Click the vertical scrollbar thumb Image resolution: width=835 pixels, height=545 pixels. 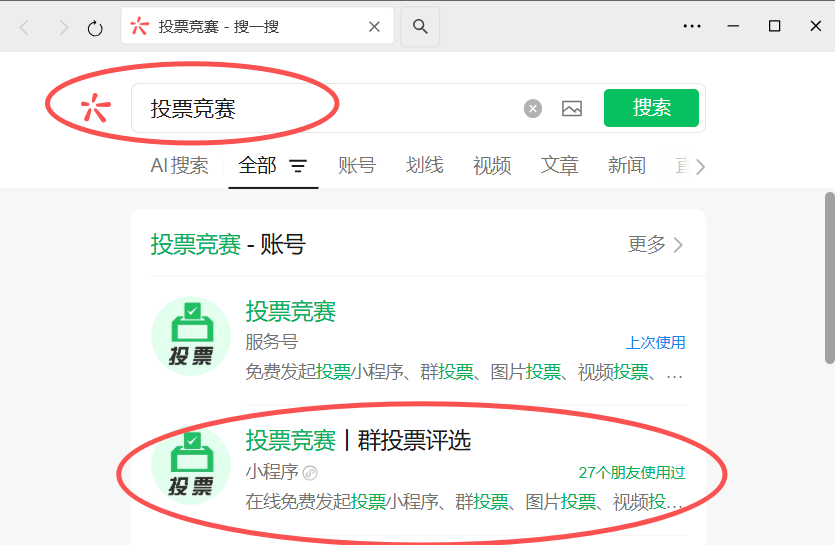pos(830,278)
